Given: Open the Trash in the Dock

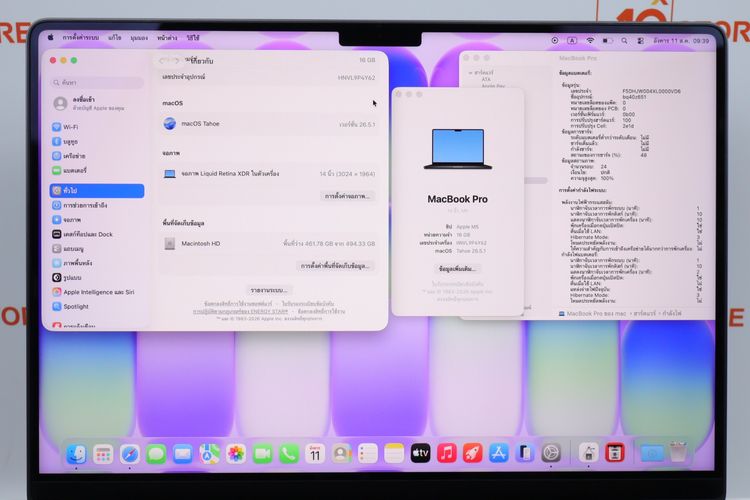Looking at the screenshot, I should tap(678, 453).
